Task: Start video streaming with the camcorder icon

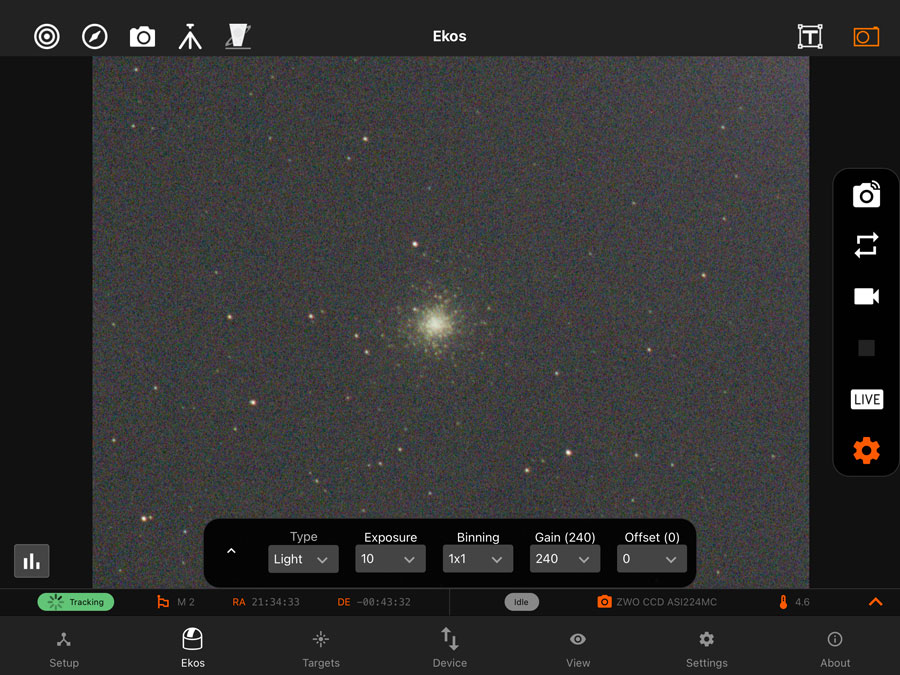Action: pyautogui.click(x=866, y=296)
